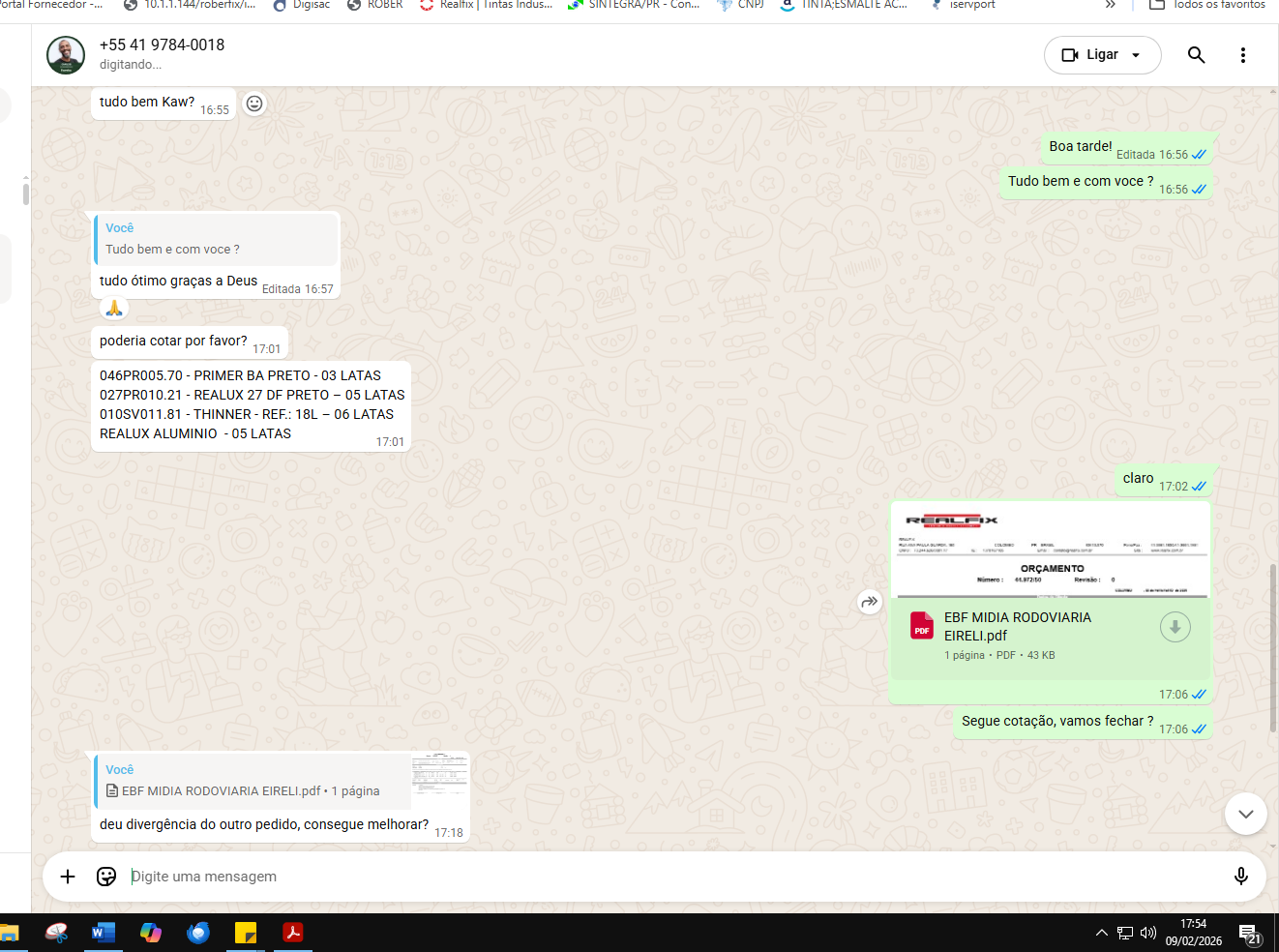This screenshot has height=952, width=1279.
Task: Open the chat options three-dot menu
Action: tap(1242, 55)
